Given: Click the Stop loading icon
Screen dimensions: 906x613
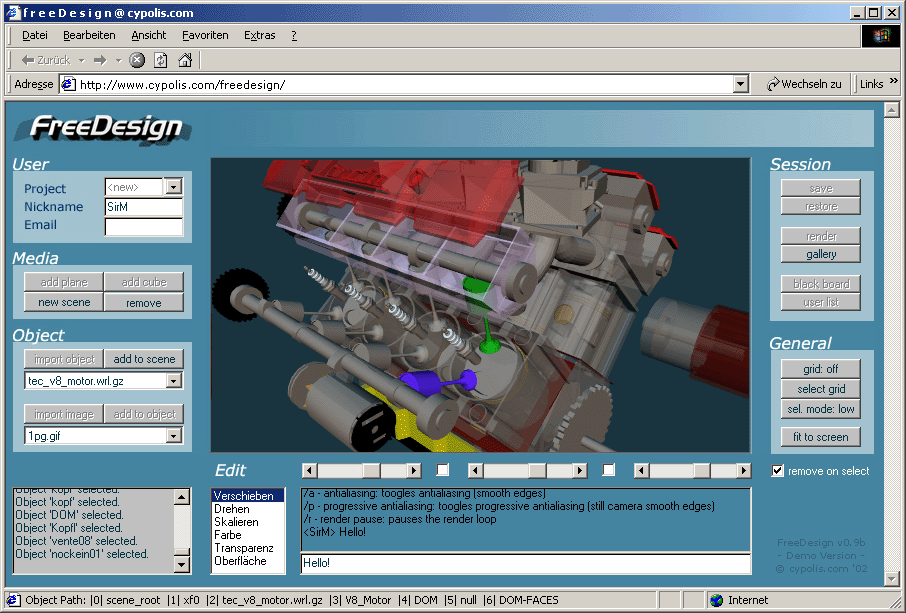Looking at the screenshot, I should (136, 59).
